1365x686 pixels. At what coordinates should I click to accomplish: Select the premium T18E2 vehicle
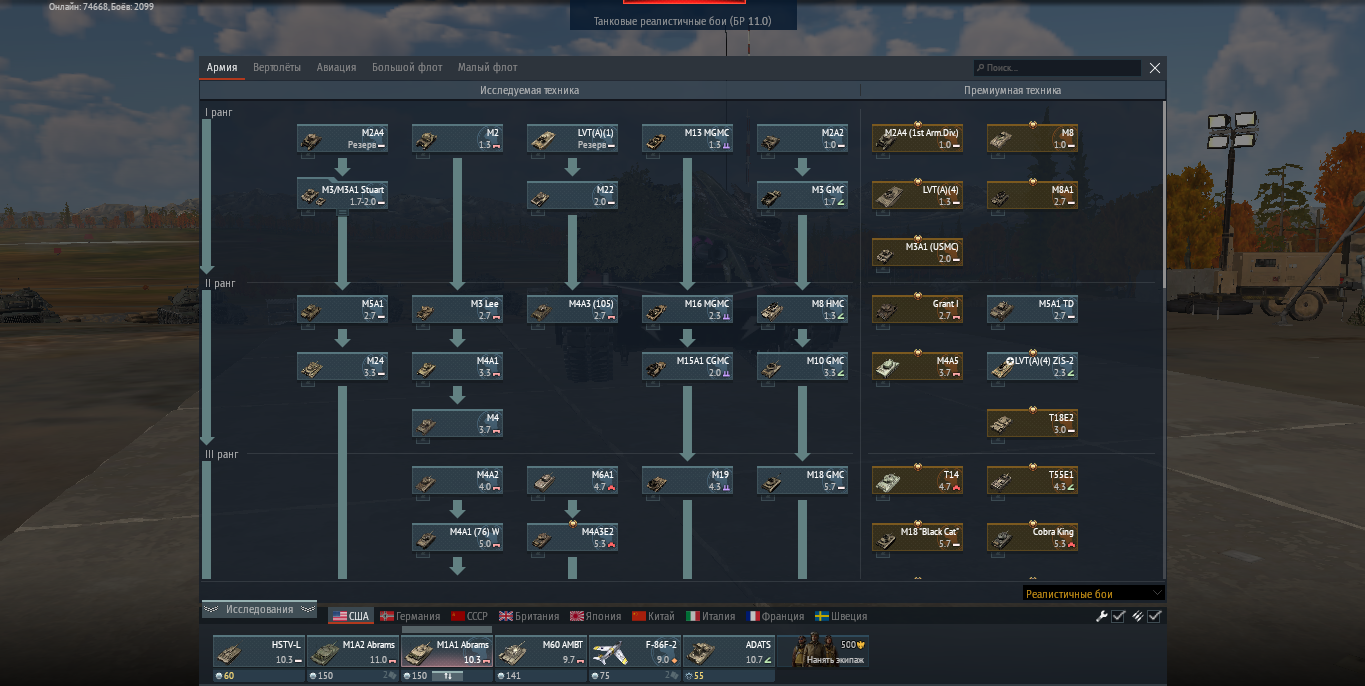(1032, 423)
